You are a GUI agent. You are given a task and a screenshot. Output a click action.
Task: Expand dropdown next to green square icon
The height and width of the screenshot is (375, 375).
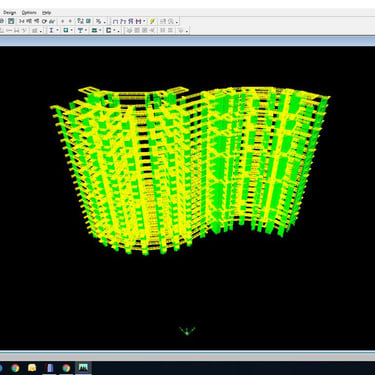click(72, 30)
